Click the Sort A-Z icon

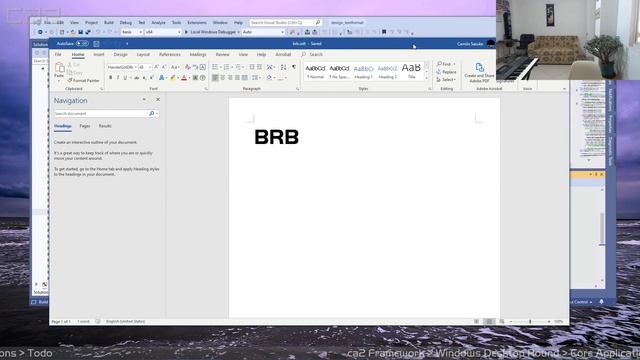[283, 67]
